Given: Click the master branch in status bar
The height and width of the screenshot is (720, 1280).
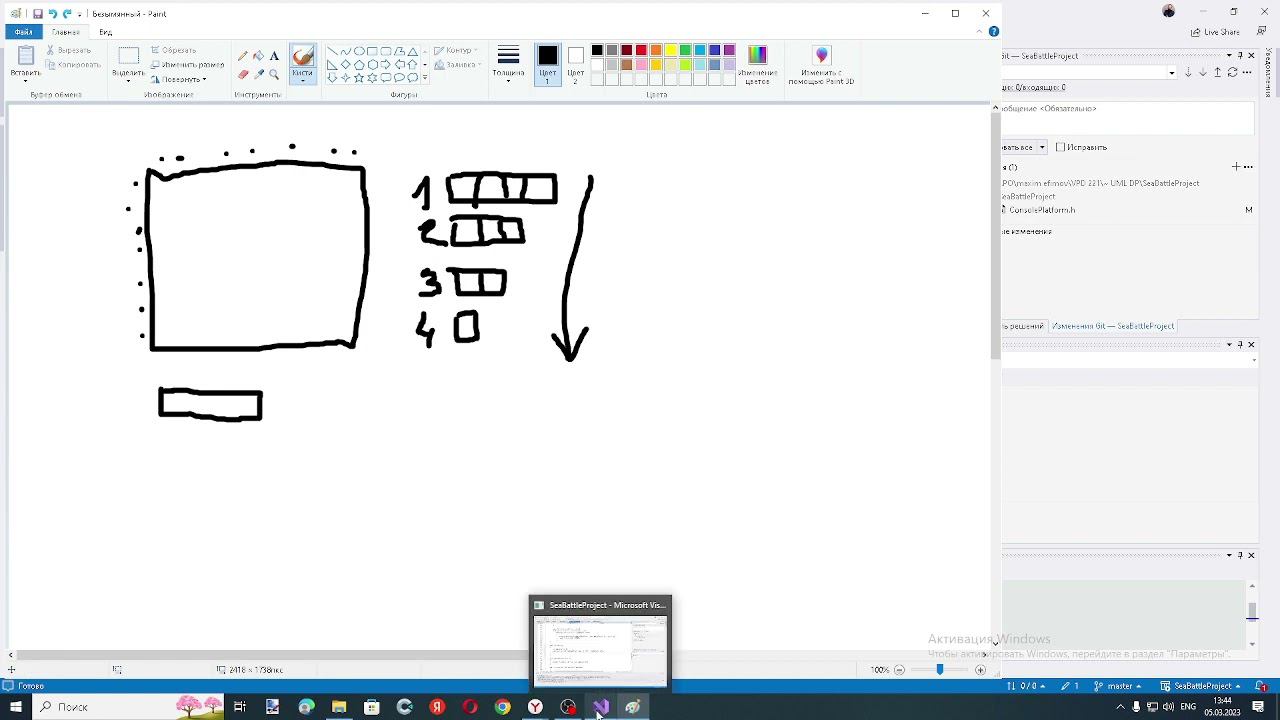Looking at the screenshot, I should [1118, 686].
